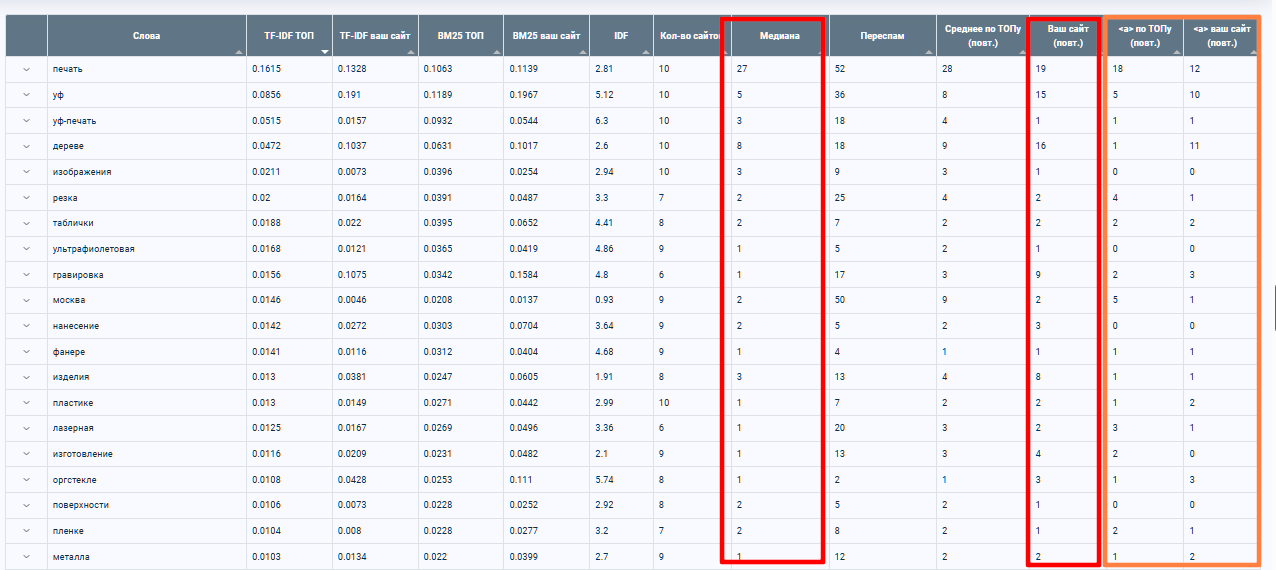
Task: Click the TF-IDF value 0.0046
Action: pos(352,300)
